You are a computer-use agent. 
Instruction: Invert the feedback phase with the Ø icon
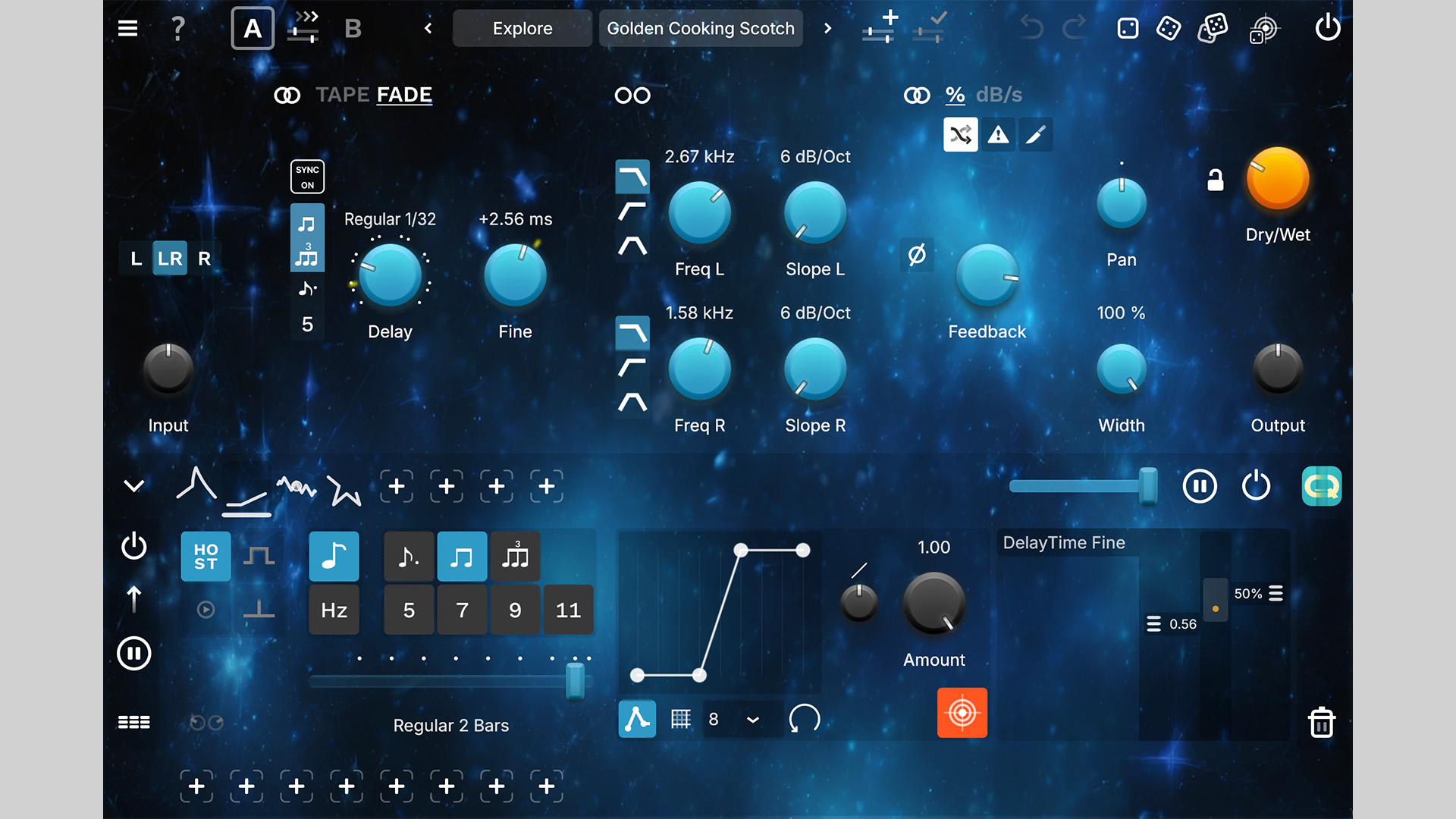[918, 256]
